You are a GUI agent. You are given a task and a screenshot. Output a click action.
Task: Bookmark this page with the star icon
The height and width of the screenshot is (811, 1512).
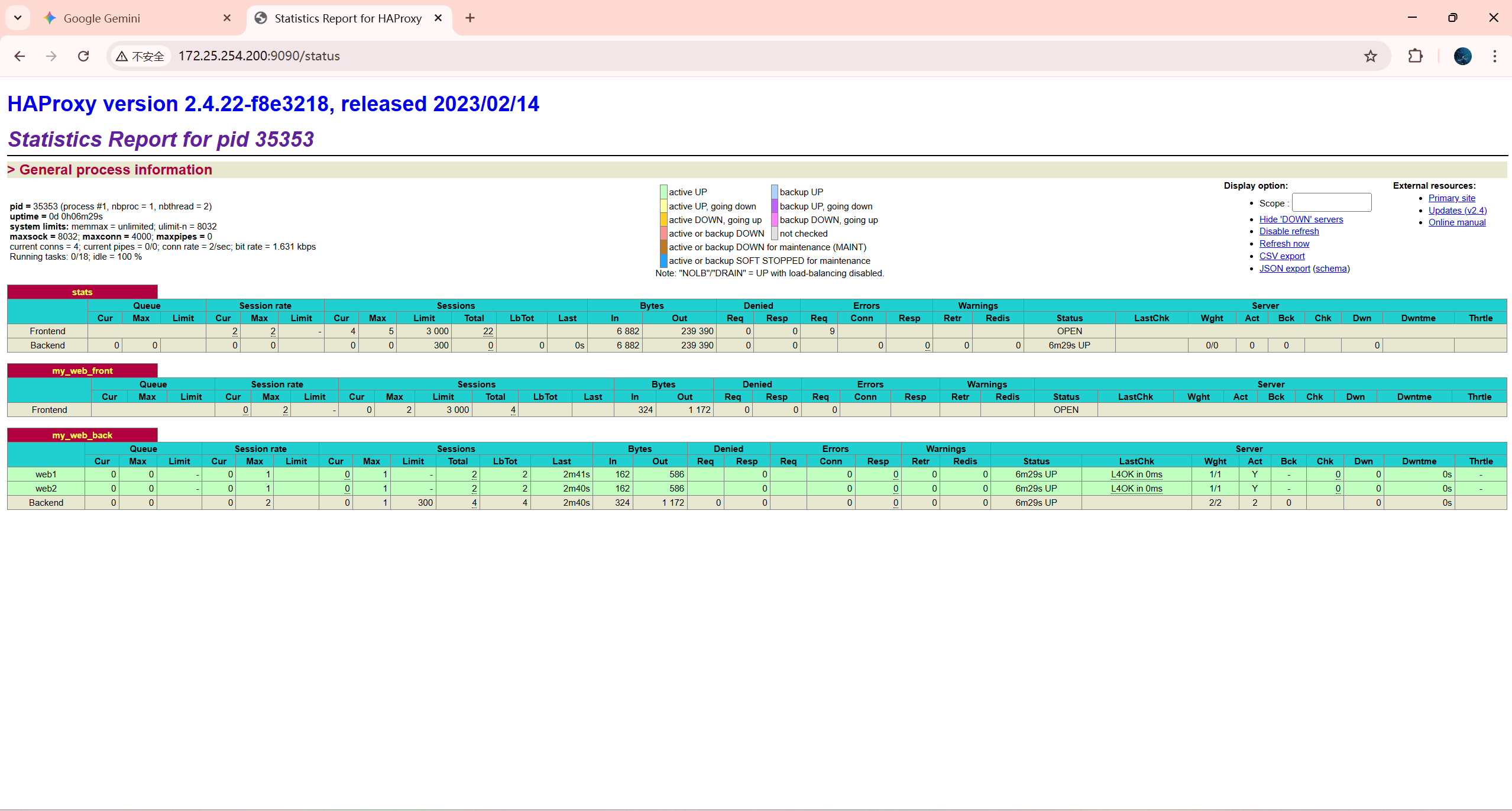[1370, 56]
